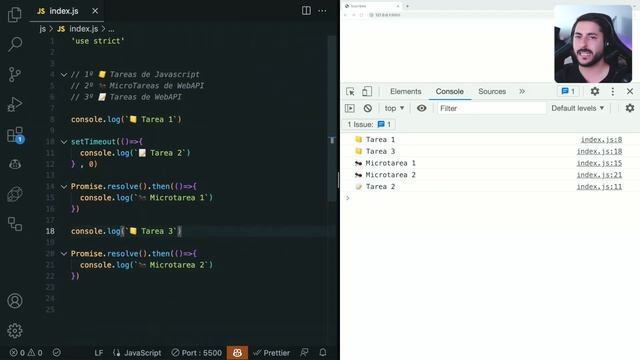Click the Port : 5500 Live Server item
This screenshot has width=640, height=360.
click(x=197, y=353)
